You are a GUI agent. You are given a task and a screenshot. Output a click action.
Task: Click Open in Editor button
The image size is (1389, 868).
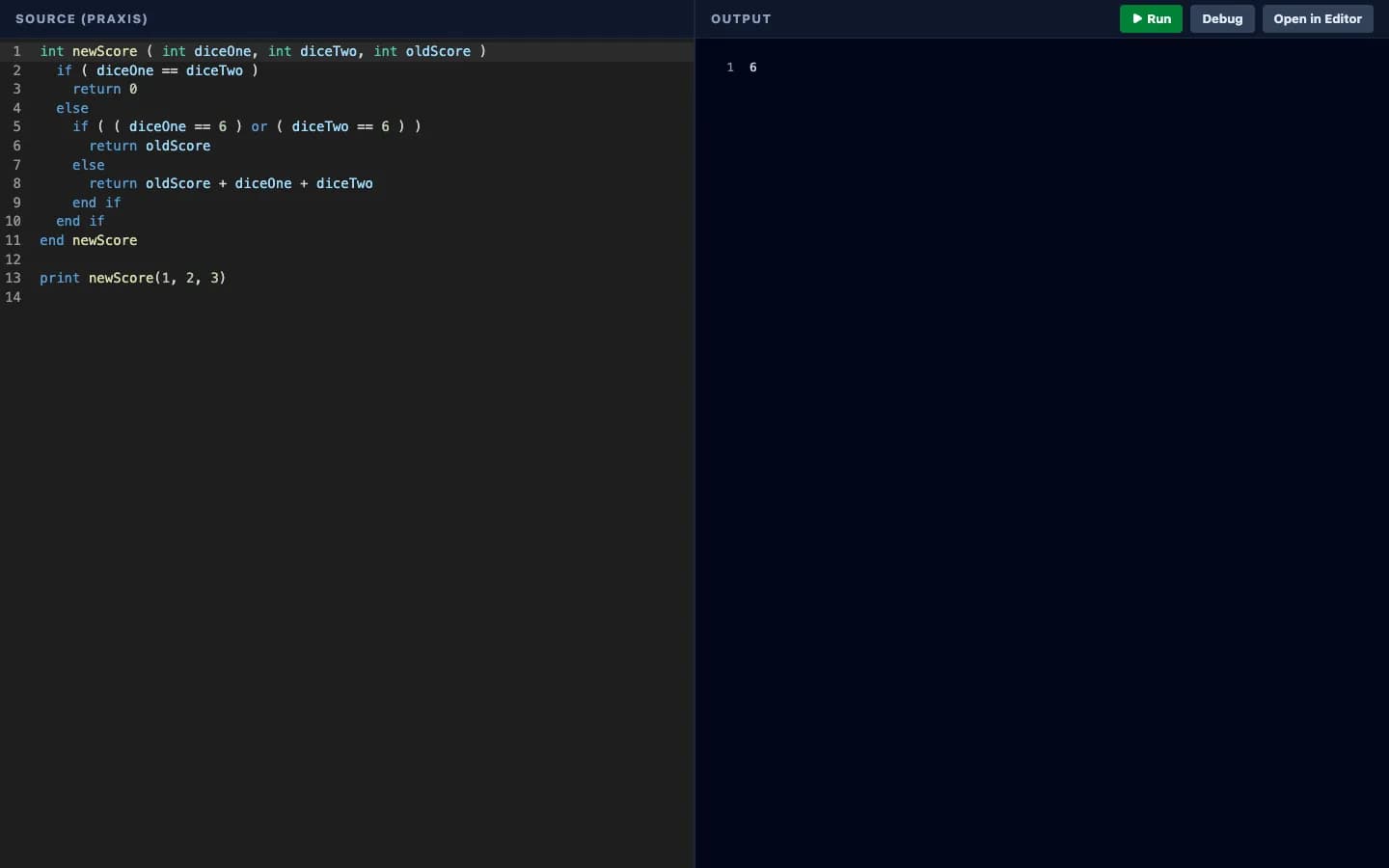point(1318,19)
